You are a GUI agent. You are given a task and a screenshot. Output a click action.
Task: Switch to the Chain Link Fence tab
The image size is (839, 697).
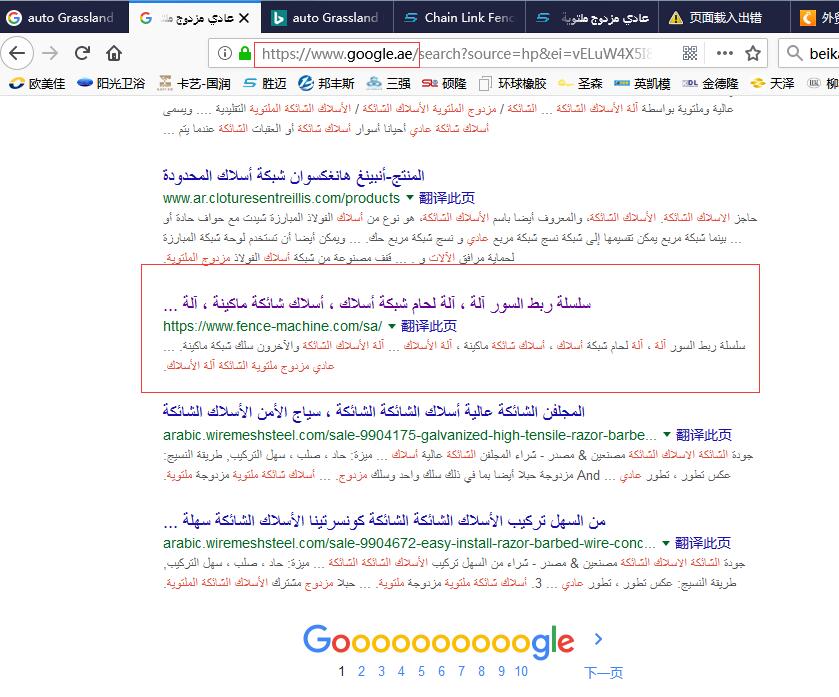pos(459,18)
